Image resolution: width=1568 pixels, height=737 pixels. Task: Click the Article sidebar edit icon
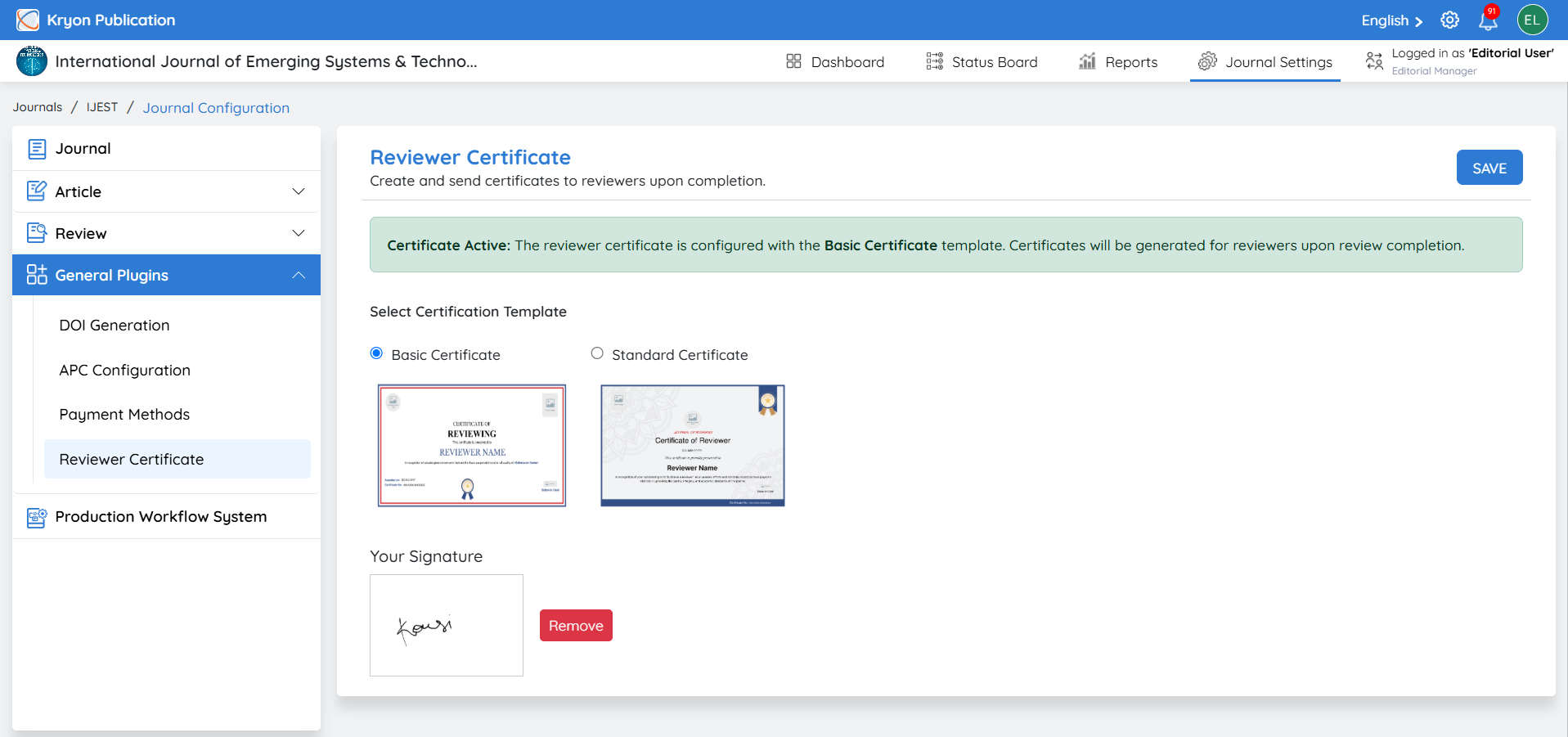click(x=37, y=191)
